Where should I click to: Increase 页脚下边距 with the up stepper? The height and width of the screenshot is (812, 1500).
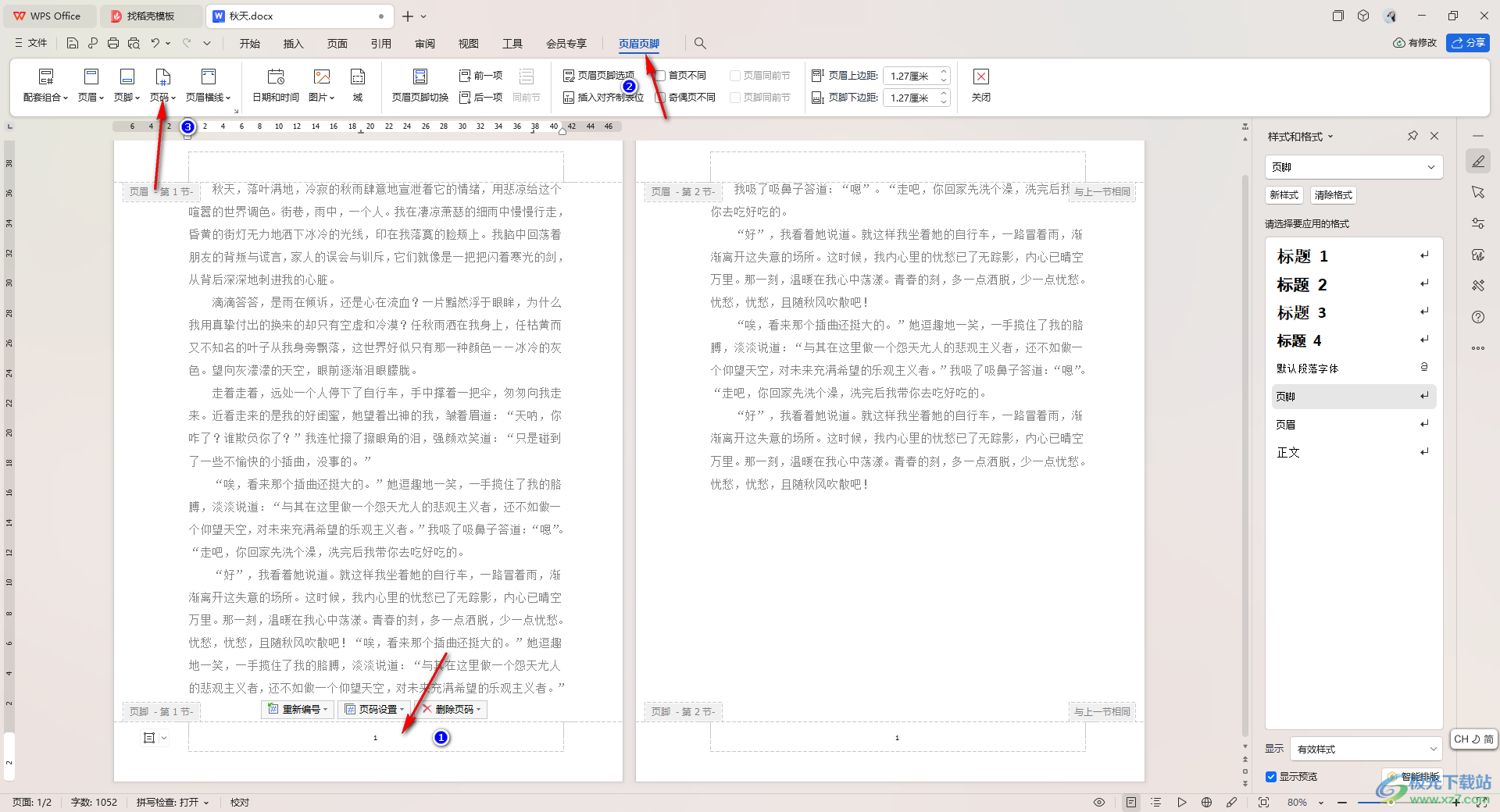click(x=944, y=94)
